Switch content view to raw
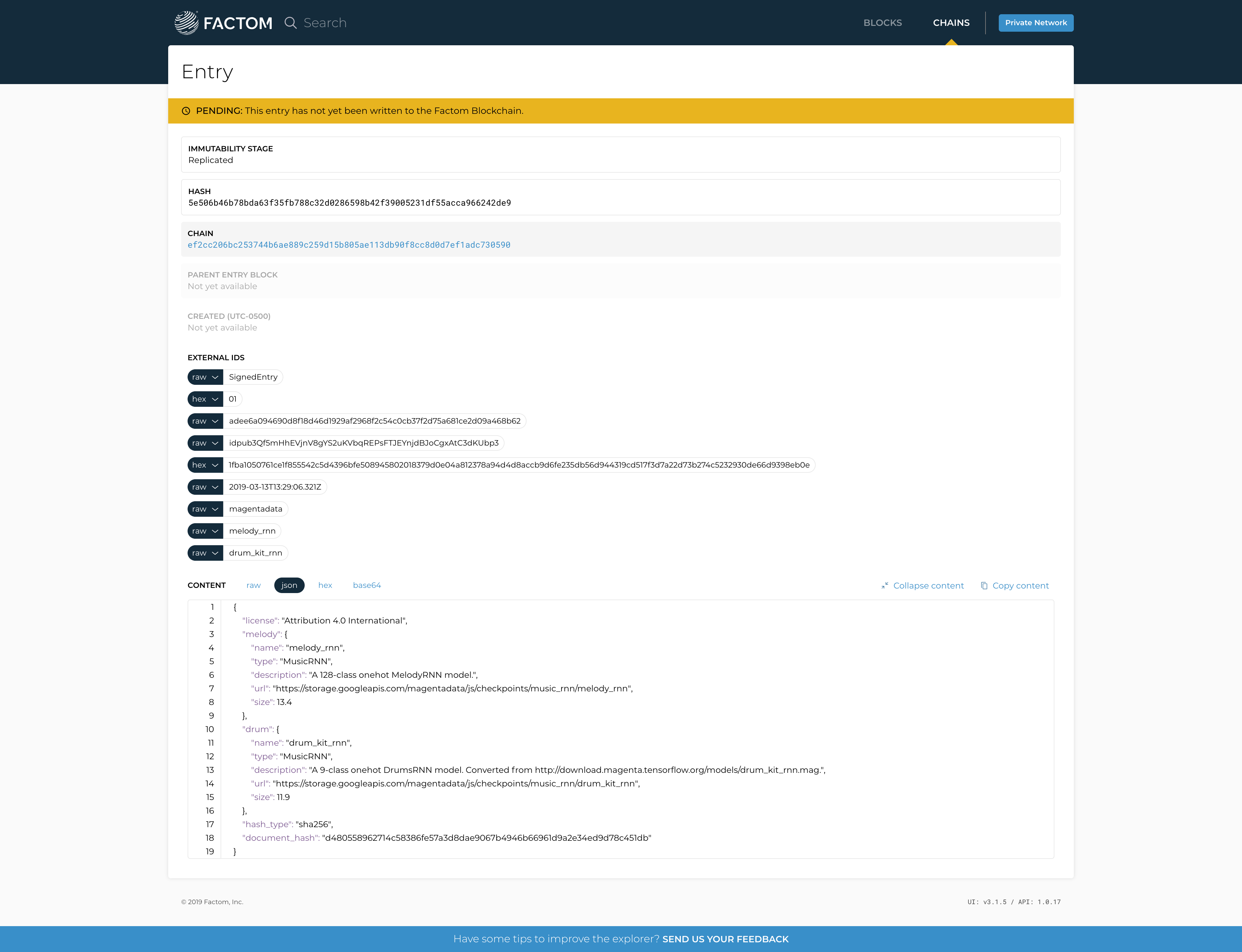Viewport: 1242px width, 952px height. [x=253, y=585]
